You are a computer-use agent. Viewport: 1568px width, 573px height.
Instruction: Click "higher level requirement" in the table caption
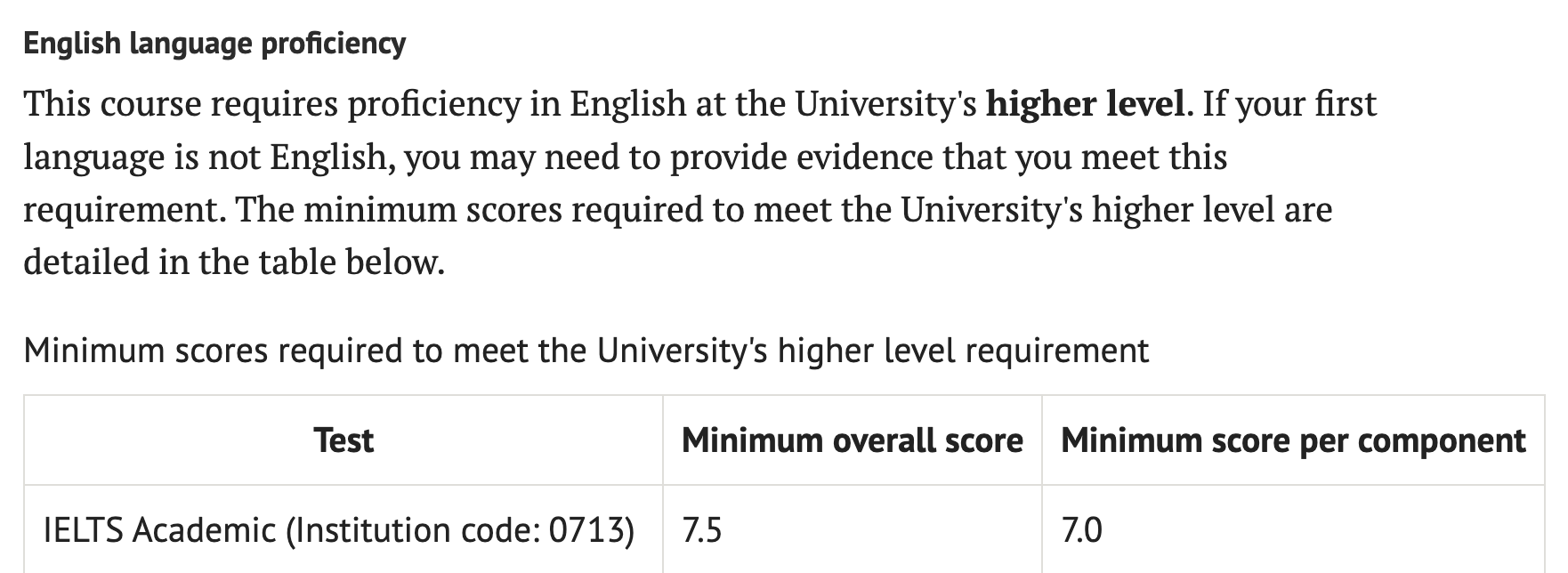963,351
